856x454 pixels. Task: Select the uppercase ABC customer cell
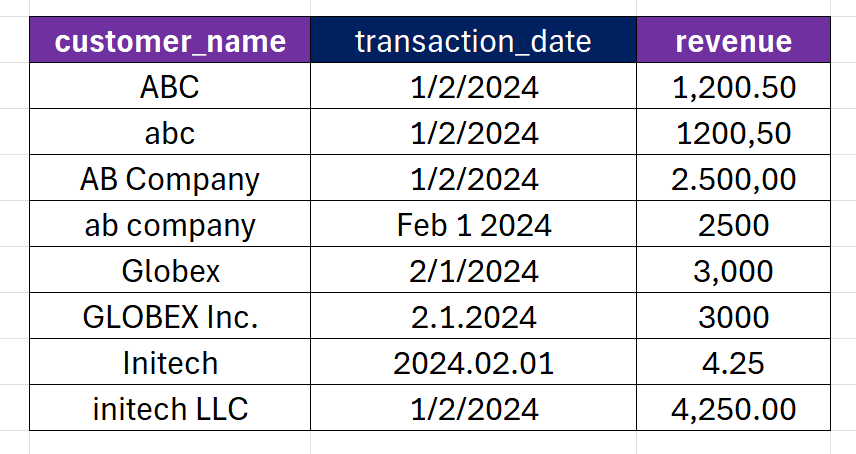[170, 87]
